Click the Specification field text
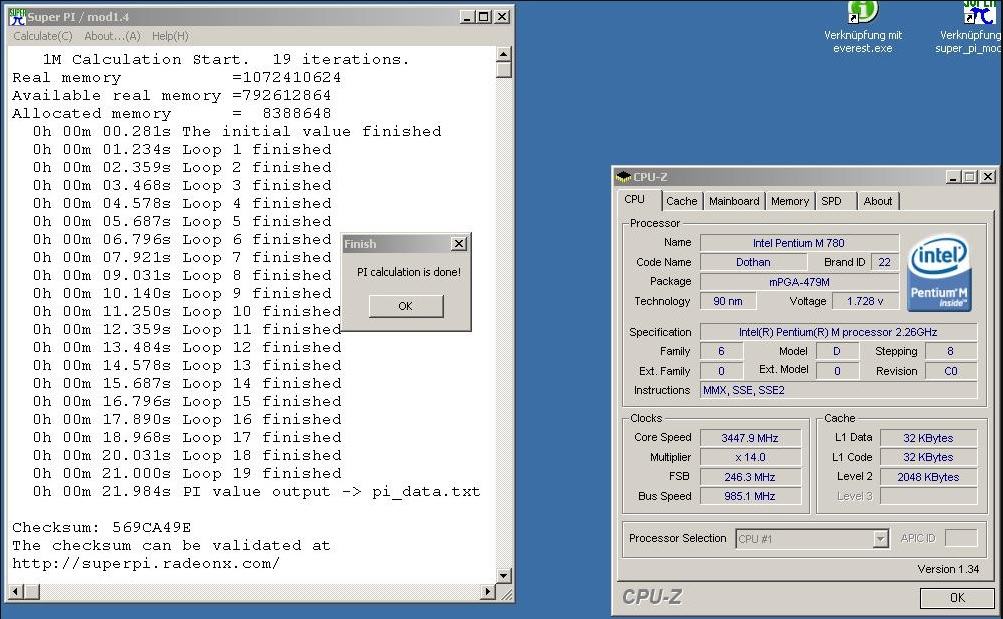1003x619 pixels. (839, 332)
